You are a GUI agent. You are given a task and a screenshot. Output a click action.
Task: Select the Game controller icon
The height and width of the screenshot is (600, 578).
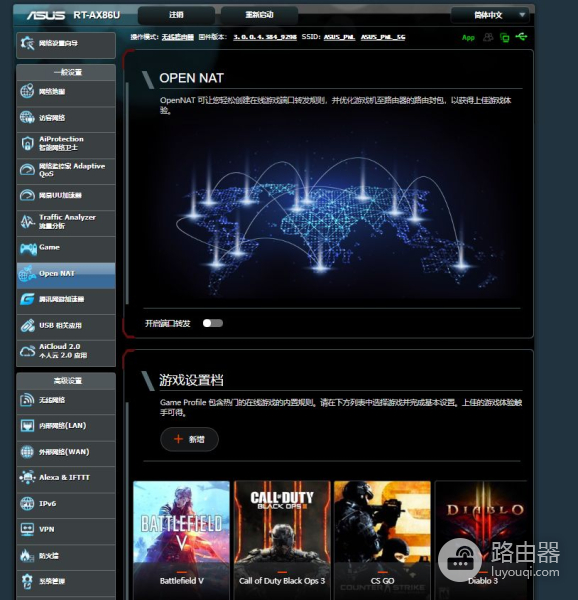point(28,249)
